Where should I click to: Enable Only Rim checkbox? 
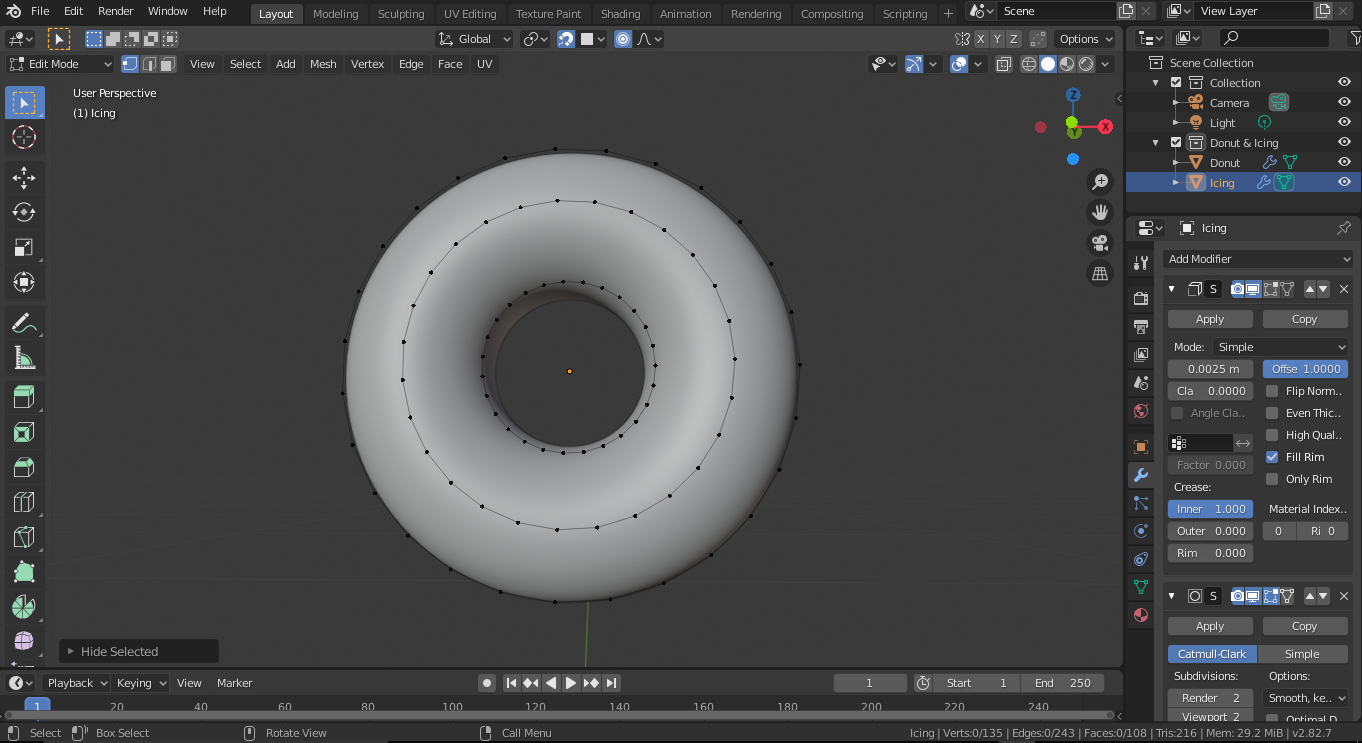pyautogui.click(x=1272, y=479)
